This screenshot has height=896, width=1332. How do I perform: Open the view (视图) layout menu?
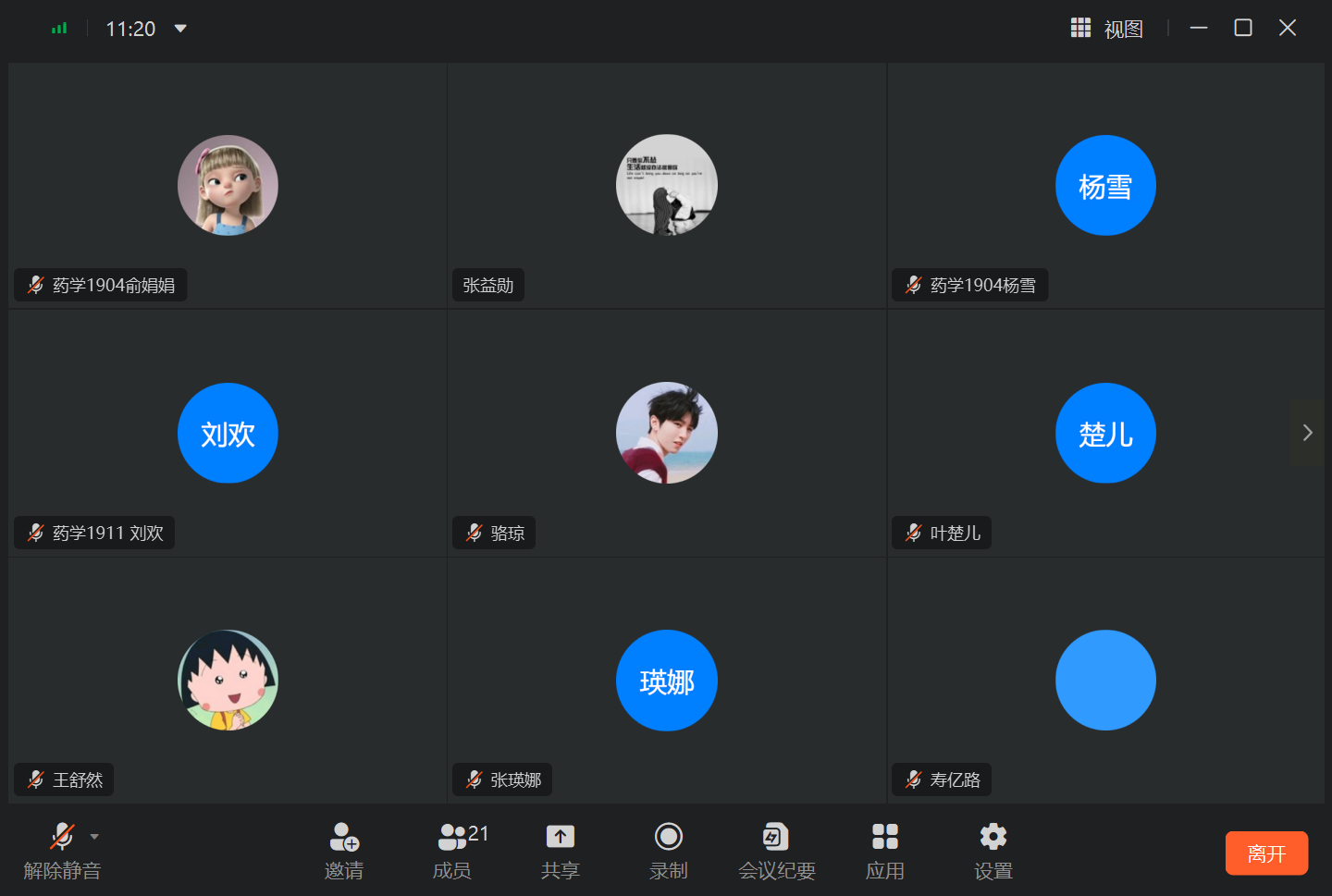(1107, 29)
